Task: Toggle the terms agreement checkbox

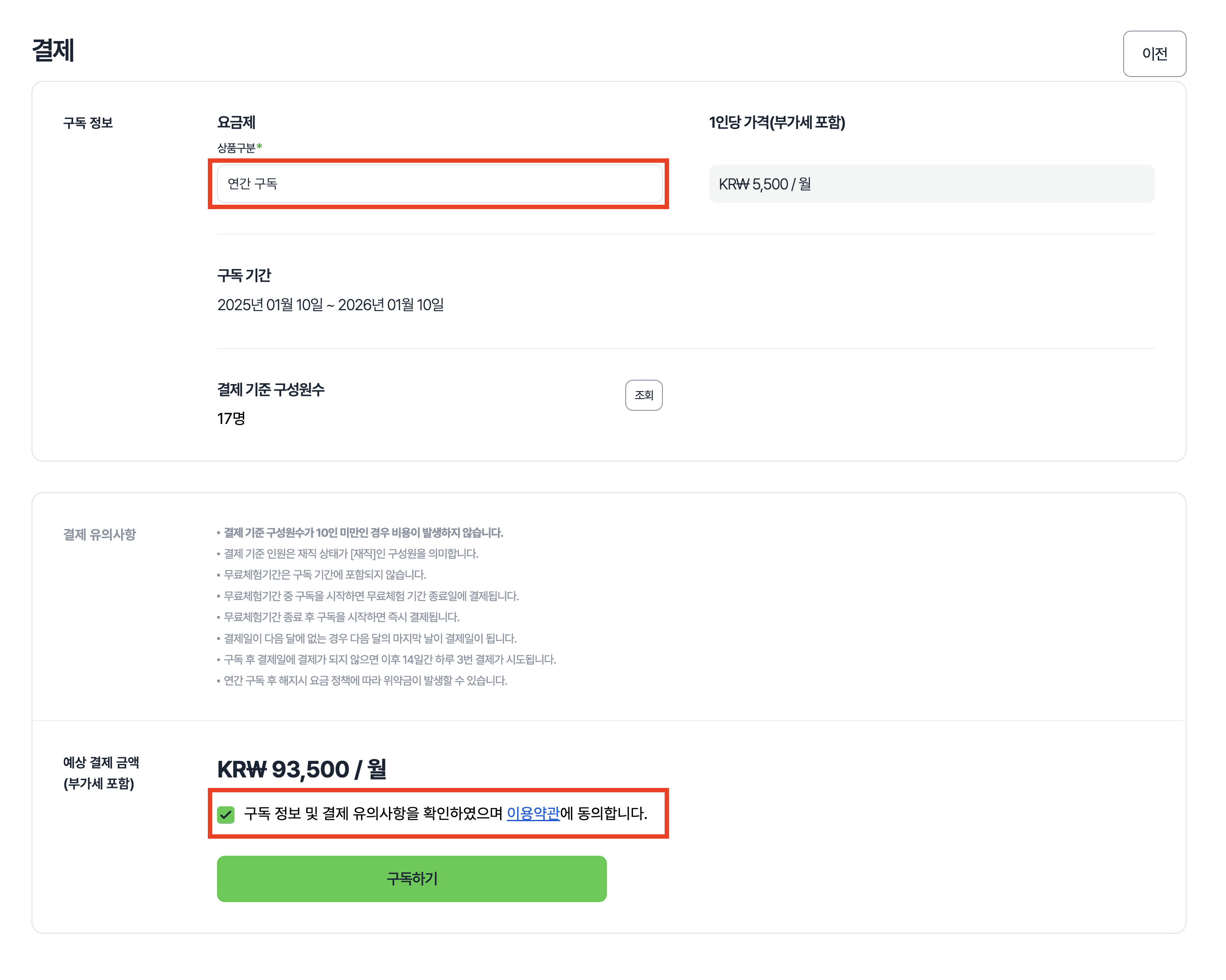Action: coord(226,814)
